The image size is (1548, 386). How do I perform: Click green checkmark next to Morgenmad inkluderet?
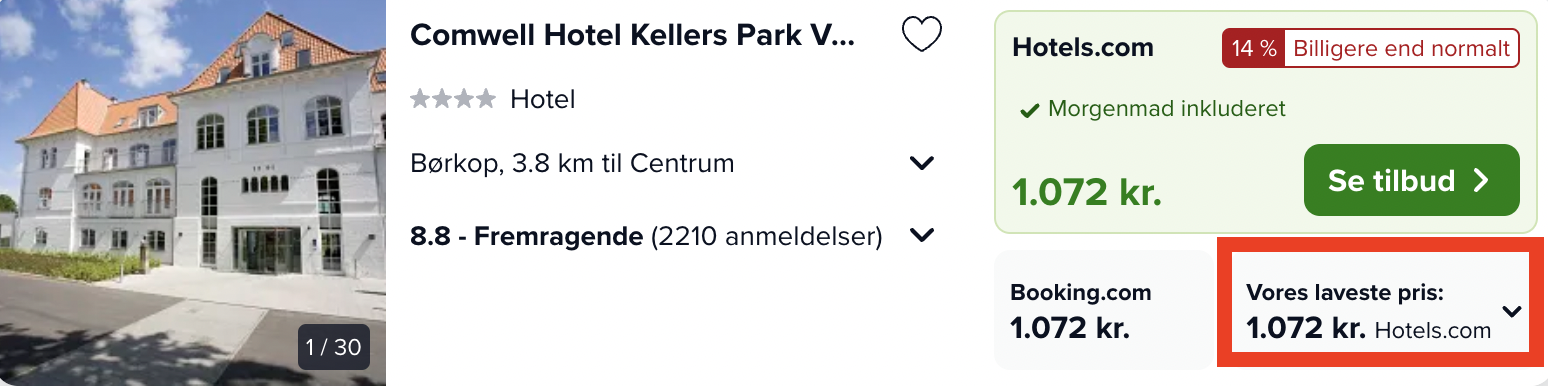[1029, 110]
